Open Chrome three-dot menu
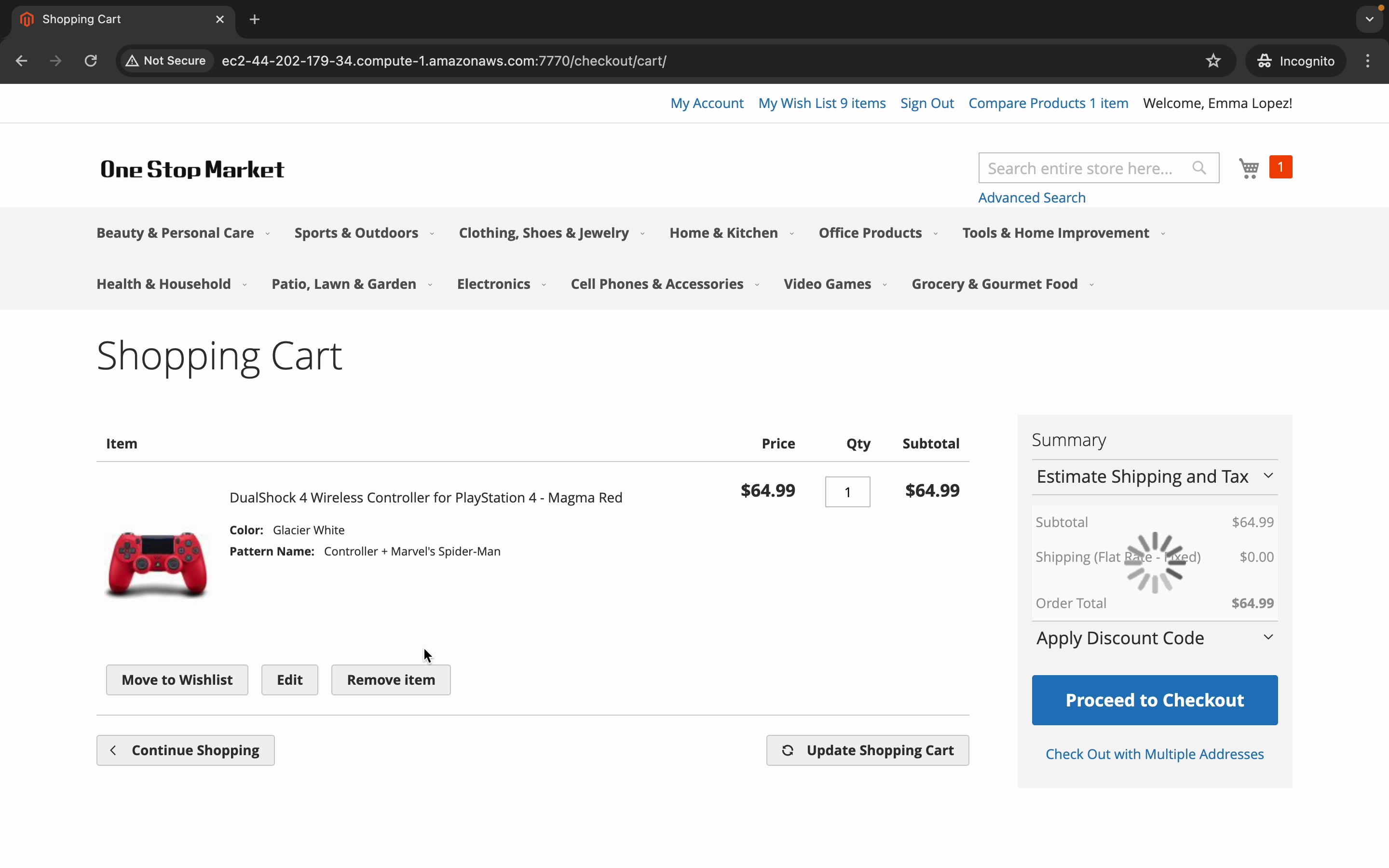Image resolution: width=1389 pixels, height=868 pixels. tap(1368, 61)
